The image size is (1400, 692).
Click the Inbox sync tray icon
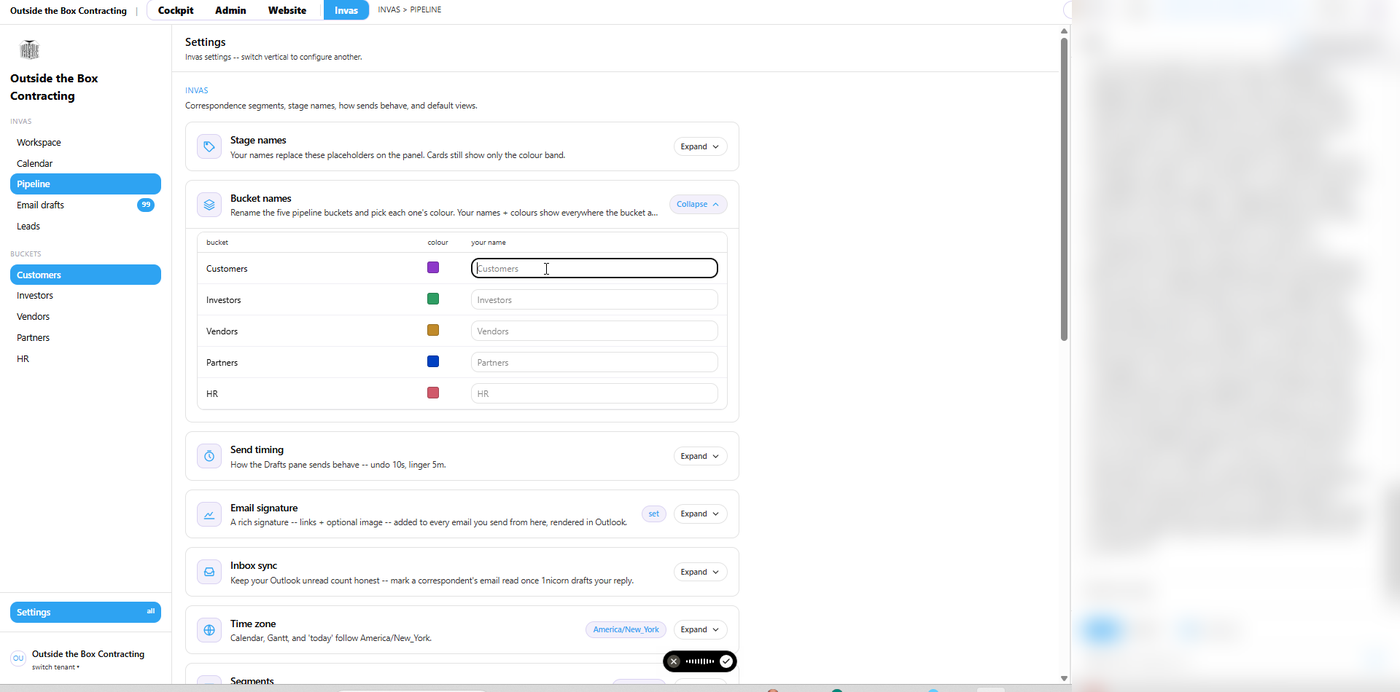point(209,572)
